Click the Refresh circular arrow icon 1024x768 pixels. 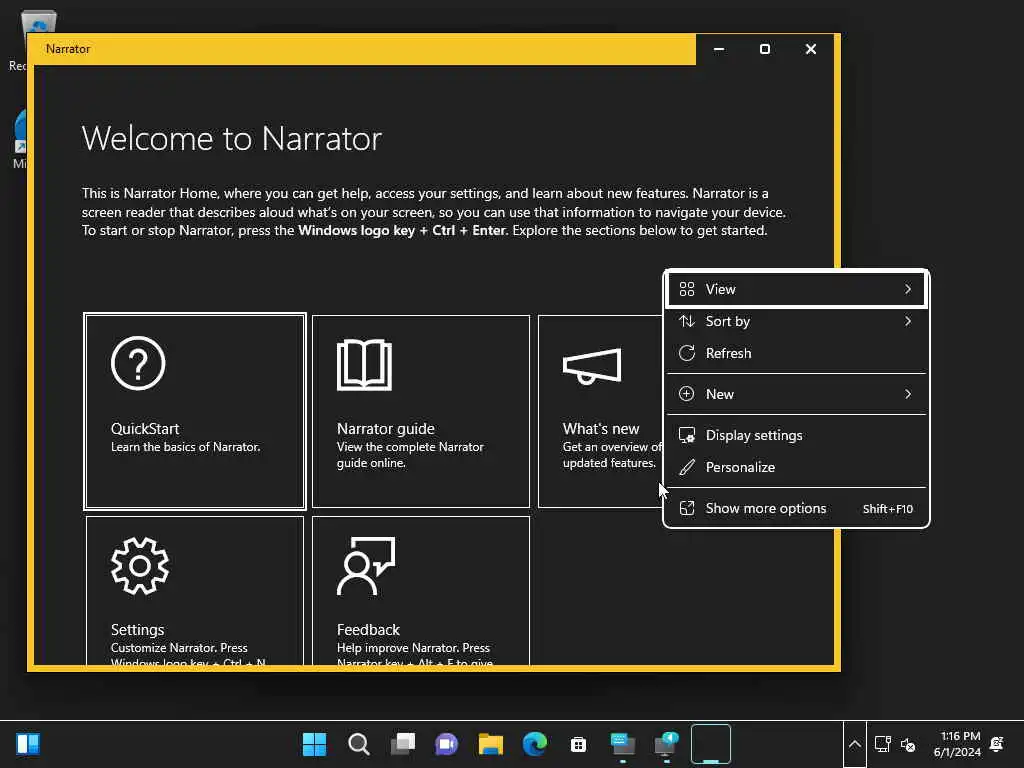[686, 353]
